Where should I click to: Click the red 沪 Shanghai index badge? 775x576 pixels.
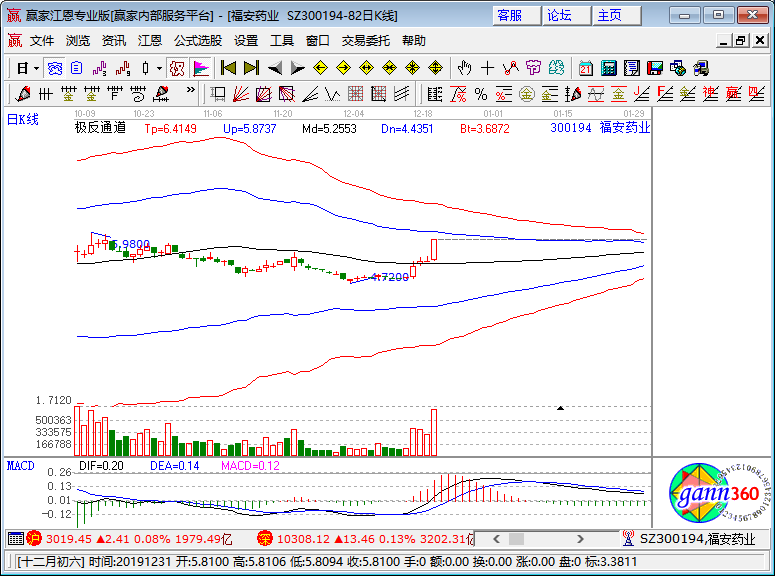[34, 538]
